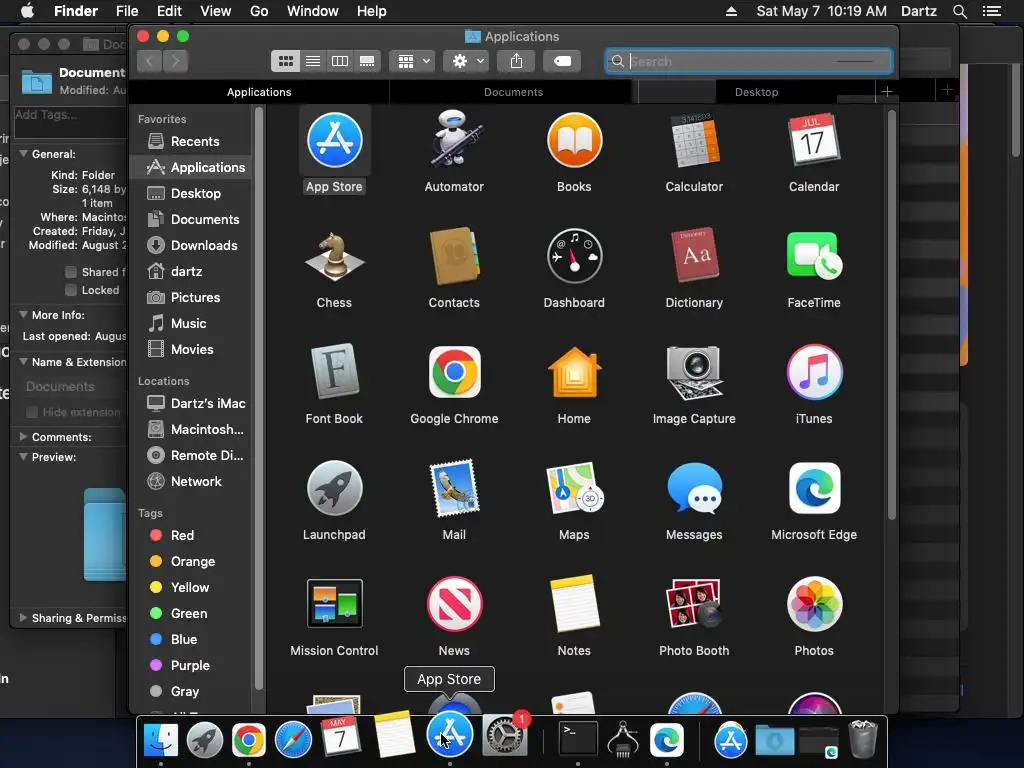Select the Mail application icon
This screenshot has height=768, width=1024.
pyautogui.click(x=454, y=488)
